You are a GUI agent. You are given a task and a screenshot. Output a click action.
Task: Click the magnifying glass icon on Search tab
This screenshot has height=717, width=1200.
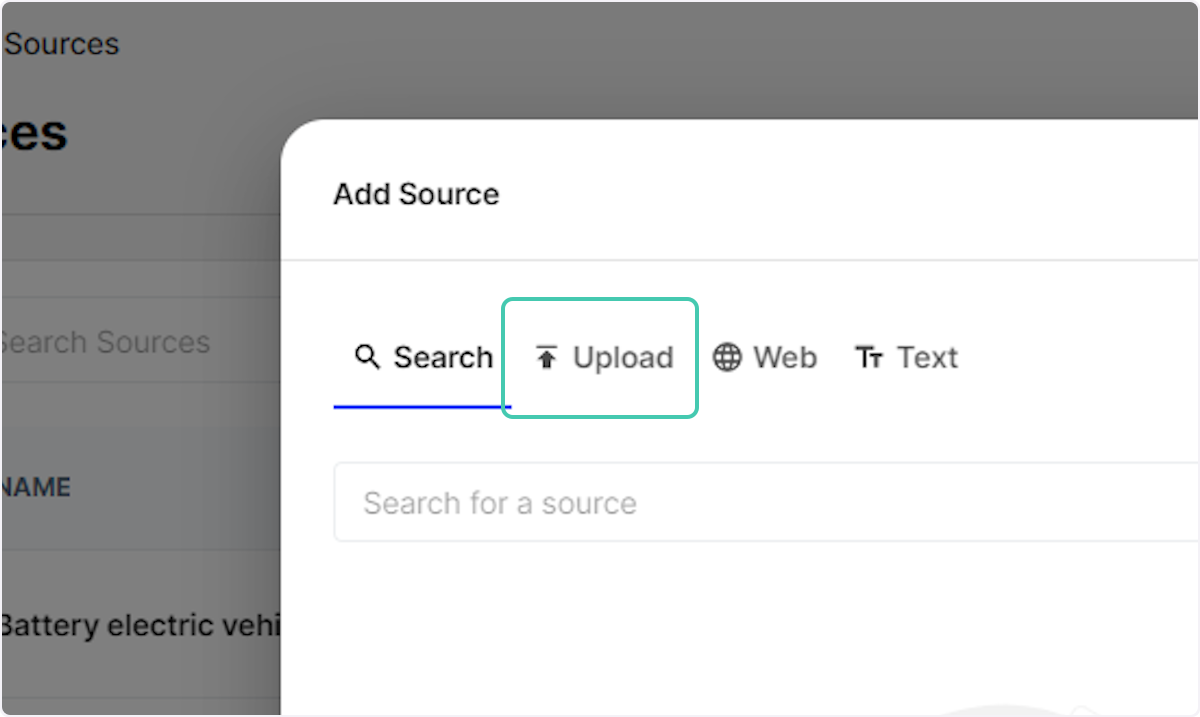366,356
